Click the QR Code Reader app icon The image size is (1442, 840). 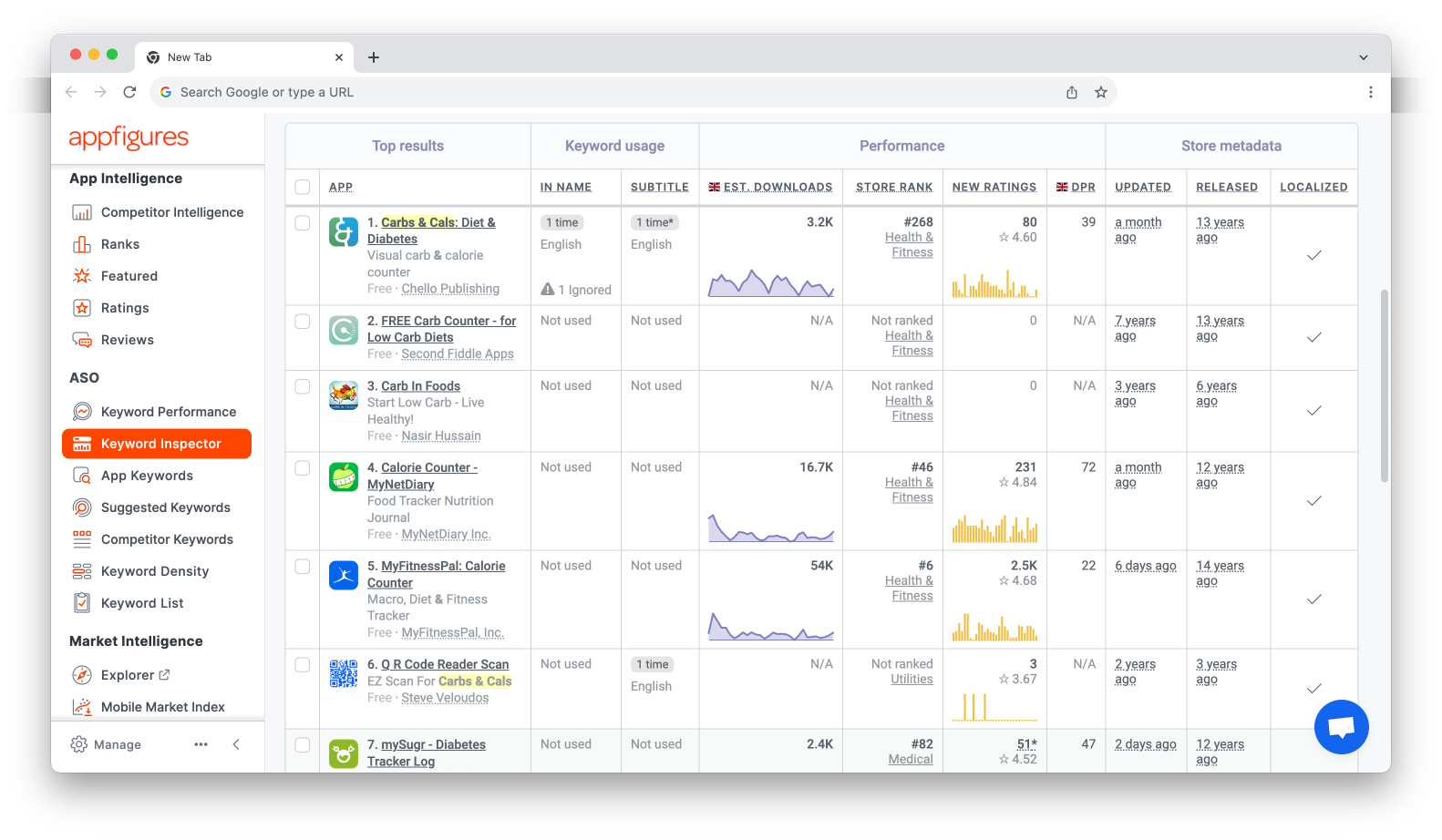click(344, 673)
